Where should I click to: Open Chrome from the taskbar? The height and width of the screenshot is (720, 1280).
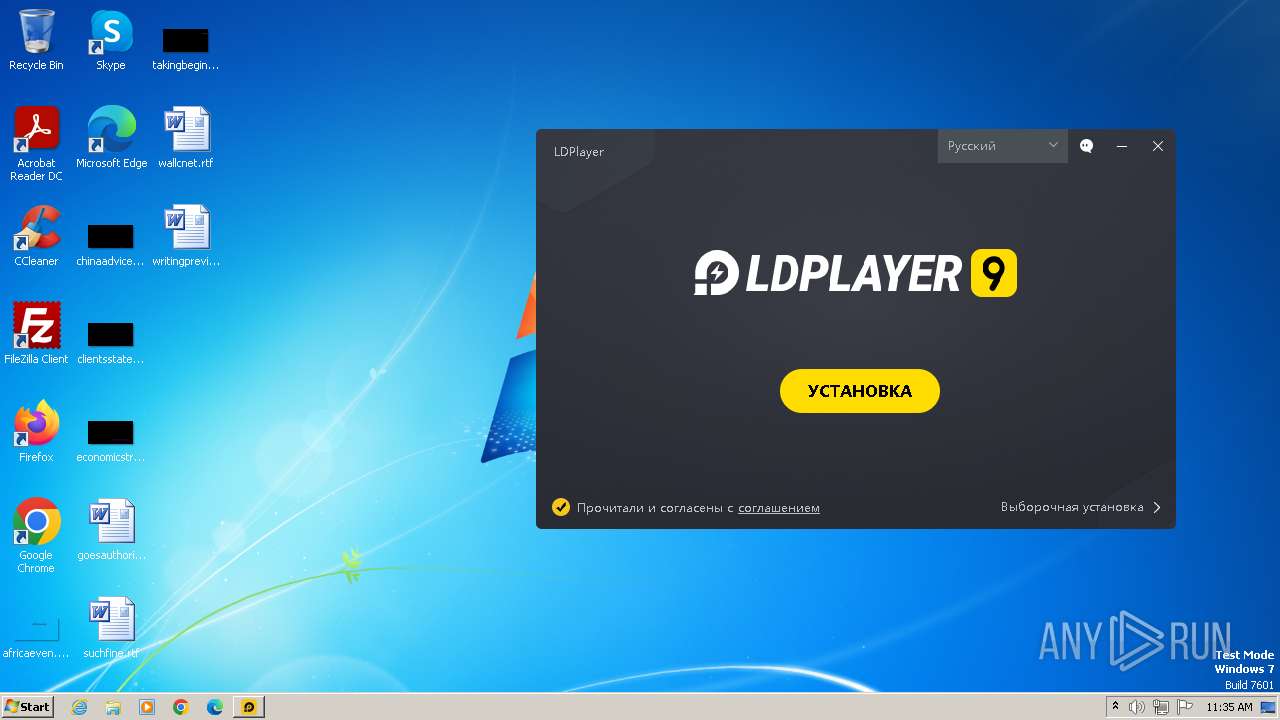(x=181, y=707)
